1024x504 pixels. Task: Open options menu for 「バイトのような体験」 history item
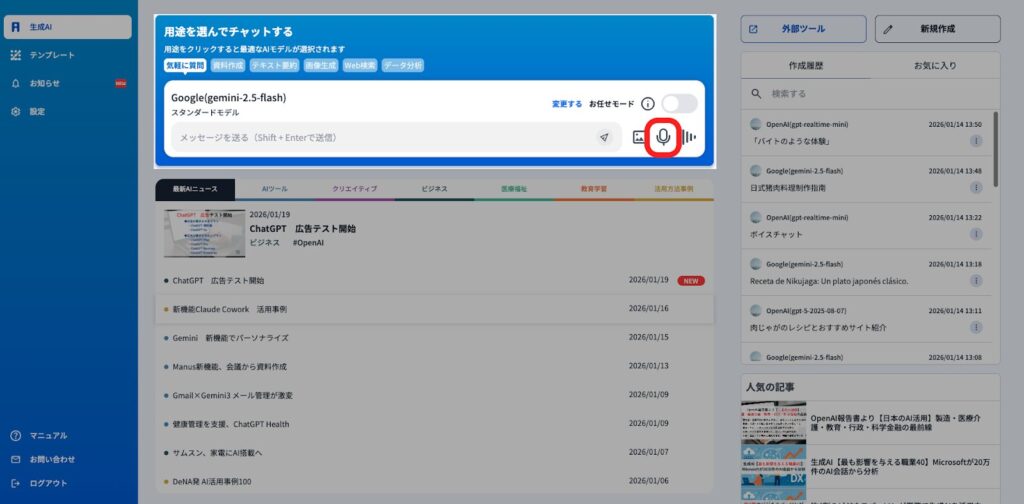[x=975, y=141]
